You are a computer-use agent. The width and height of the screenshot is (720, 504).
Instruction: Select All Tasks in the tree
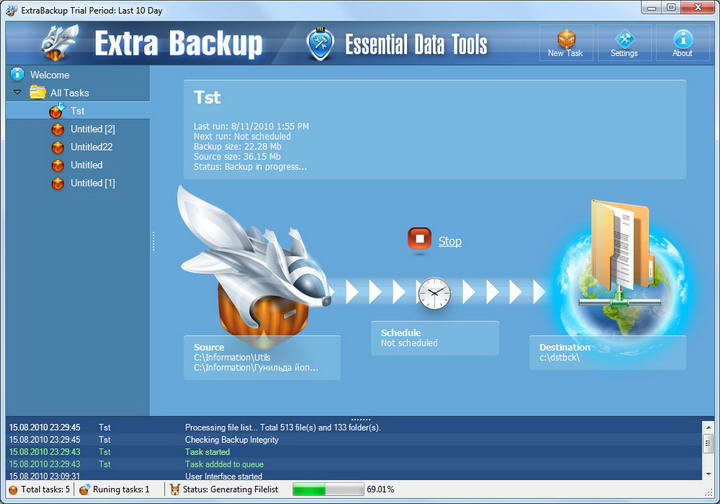point(70,93)
